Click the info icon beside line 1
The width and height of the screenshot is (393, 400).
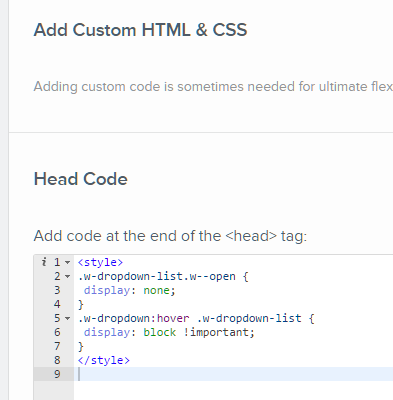click(x=44, y=262)
